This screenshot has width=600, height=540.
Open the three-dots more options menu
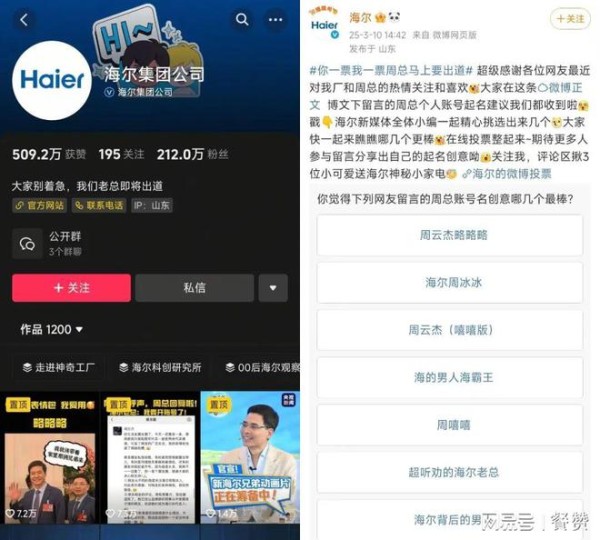point(276,20)
